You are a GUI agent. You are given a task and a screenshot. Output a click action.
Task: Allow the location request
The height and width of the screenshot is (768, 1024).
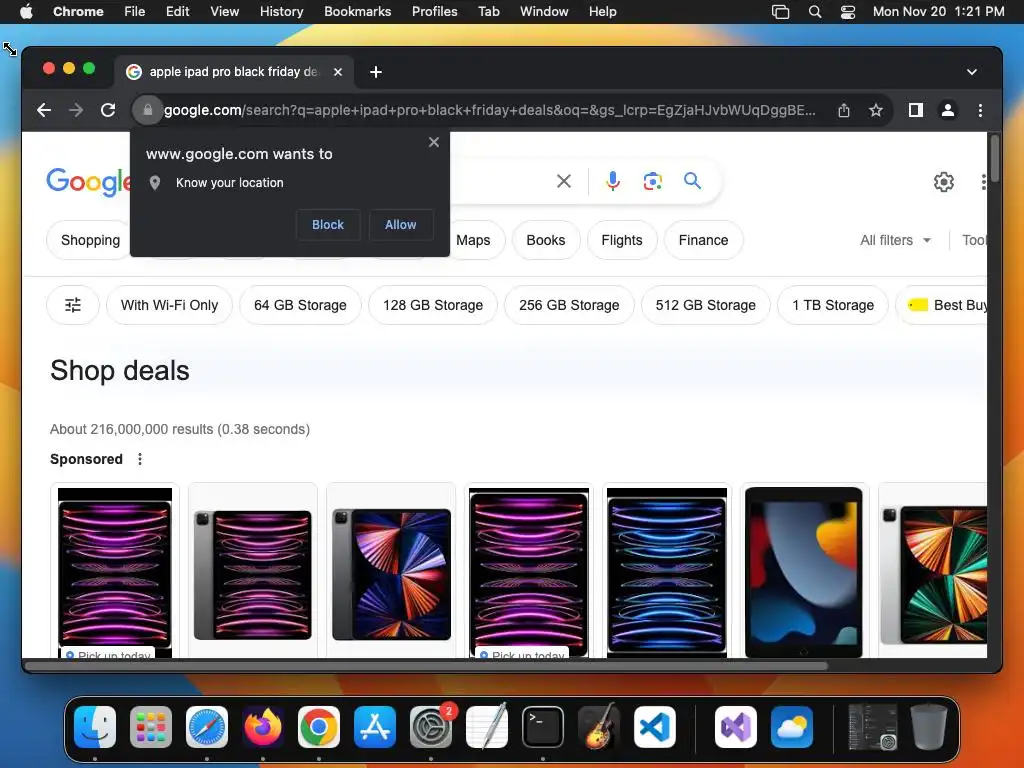point(400,225)
